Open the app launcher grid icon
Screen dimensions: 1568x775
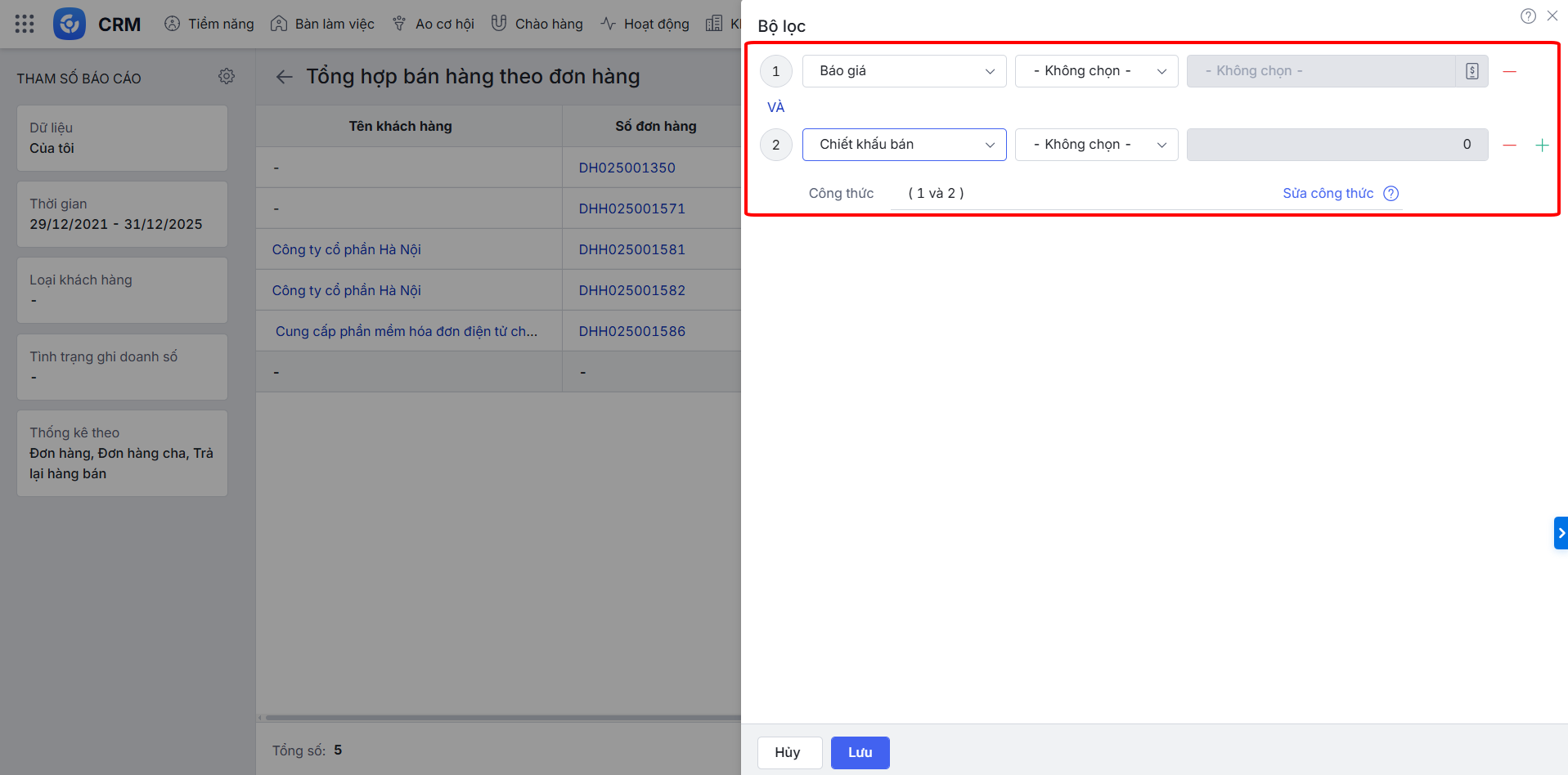(x=25, y=24)
